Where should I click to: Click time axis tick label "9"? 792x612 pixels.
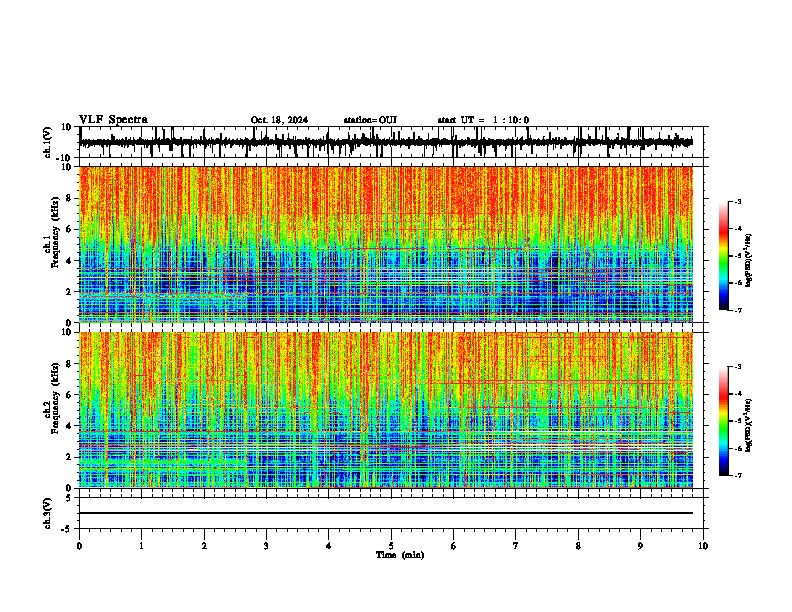[640, 546]
